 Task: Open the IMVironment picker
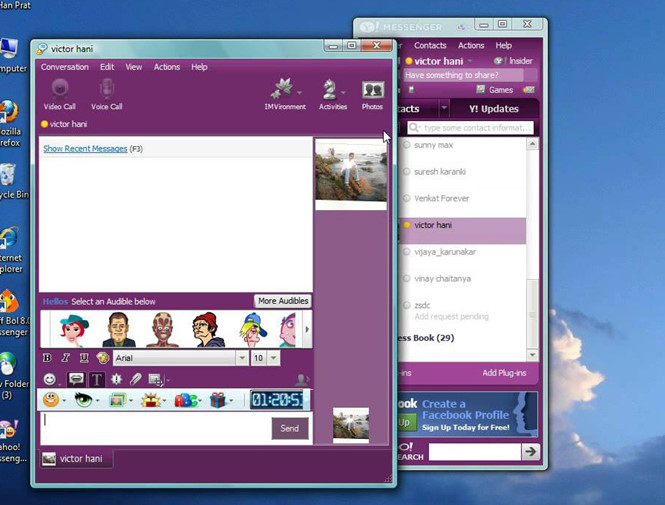pos(282,89)
